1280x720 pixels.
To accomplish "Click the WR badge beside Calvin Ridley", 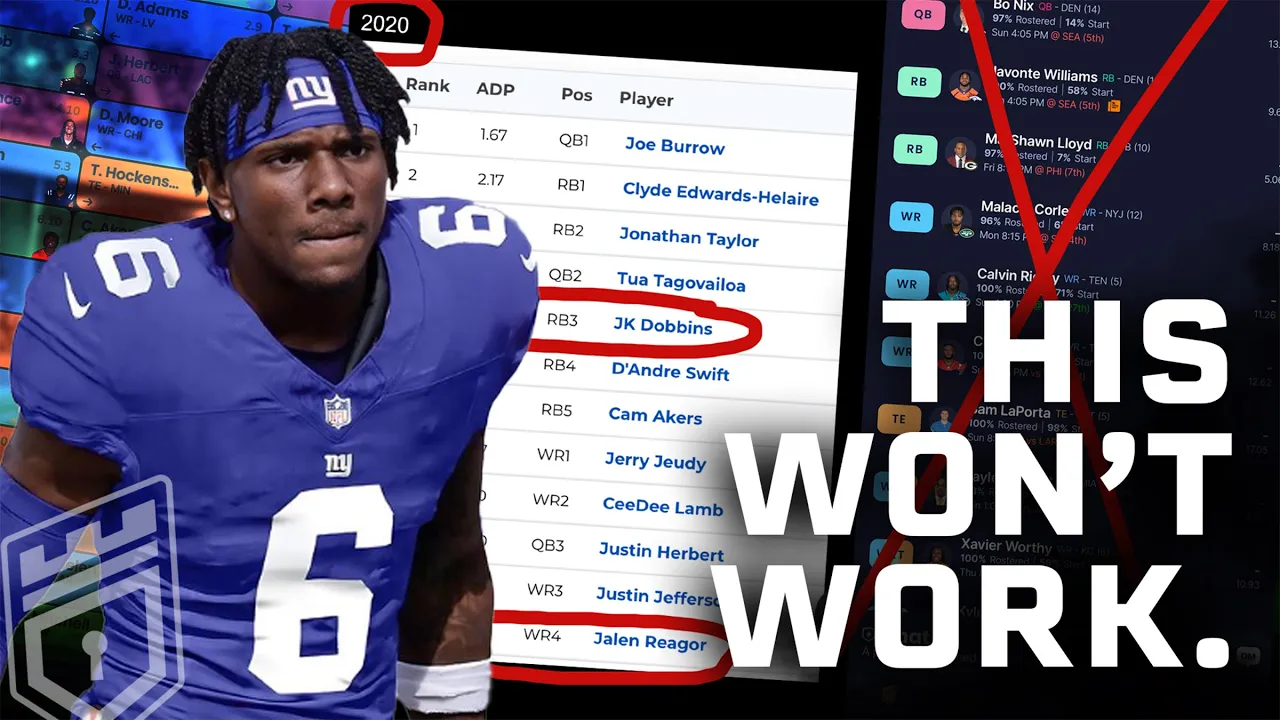I will tap(906, 284).
